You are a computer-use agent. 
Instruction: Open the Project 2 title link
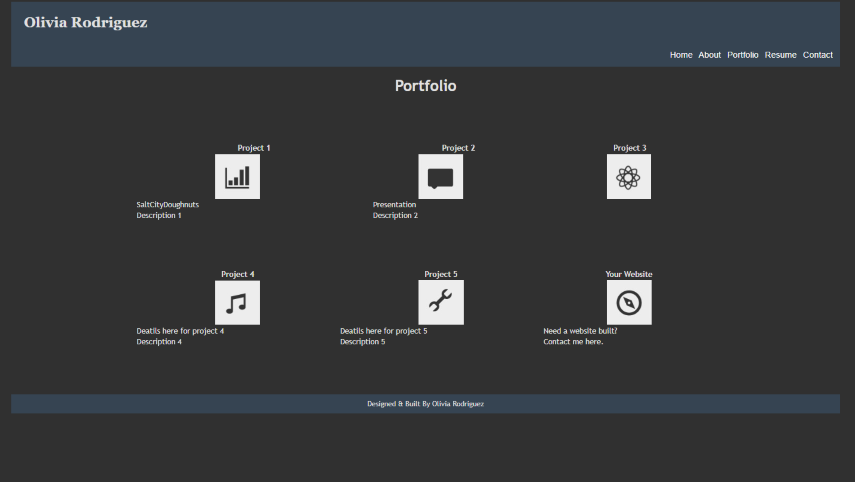(x=458, y=148)
